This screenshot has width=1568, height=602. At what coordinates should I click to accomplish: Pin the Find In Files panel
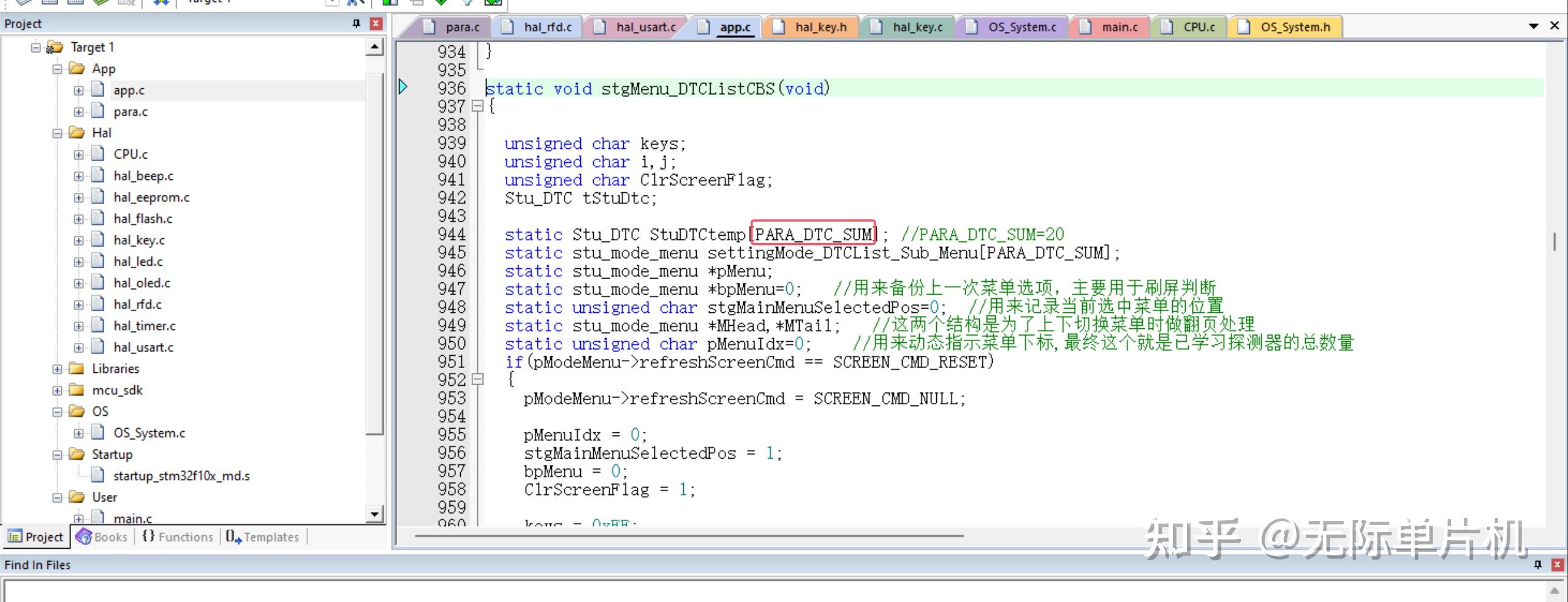[x=1537, y=565]
